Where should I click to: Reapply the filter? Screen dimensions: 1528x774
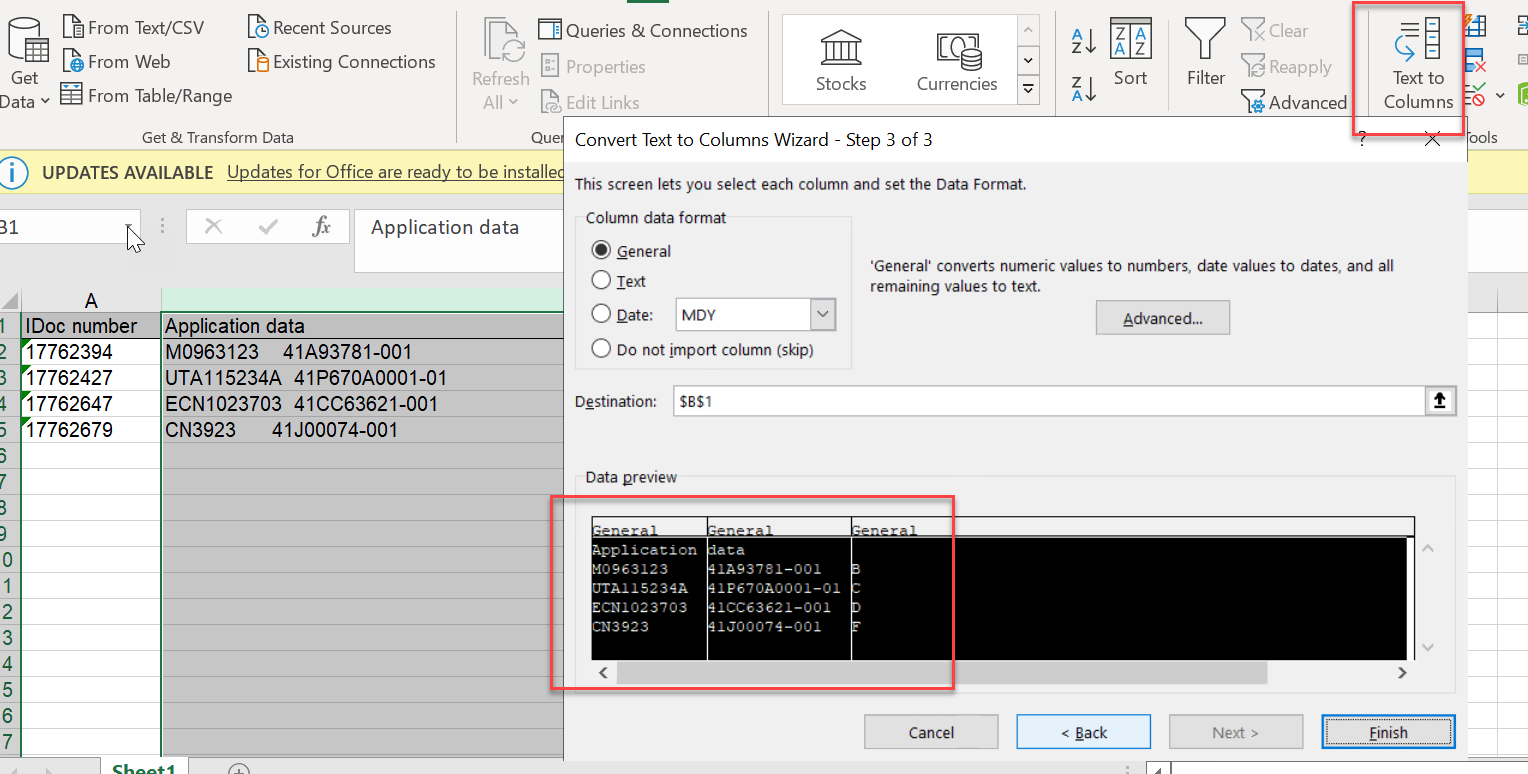[x=1287, y=67]
